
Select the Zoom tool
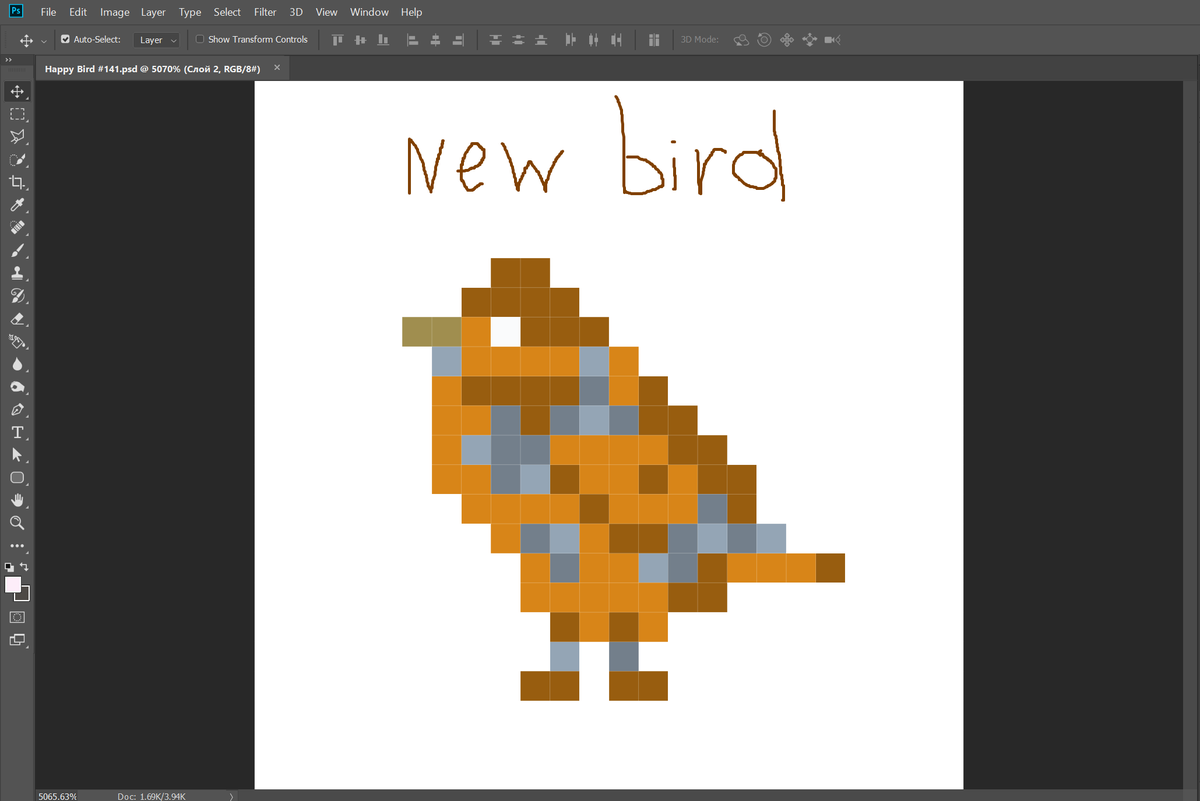pyautogui.click(x=17, y=523)
